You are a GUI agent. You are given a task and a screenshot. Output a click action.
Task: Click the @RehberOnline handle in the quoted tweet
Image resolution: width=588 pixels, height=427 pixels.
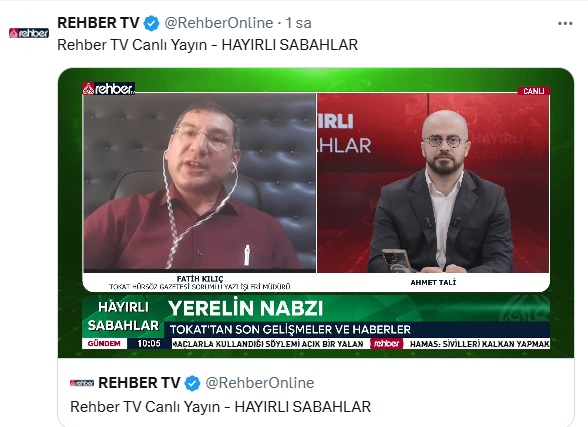260,383
